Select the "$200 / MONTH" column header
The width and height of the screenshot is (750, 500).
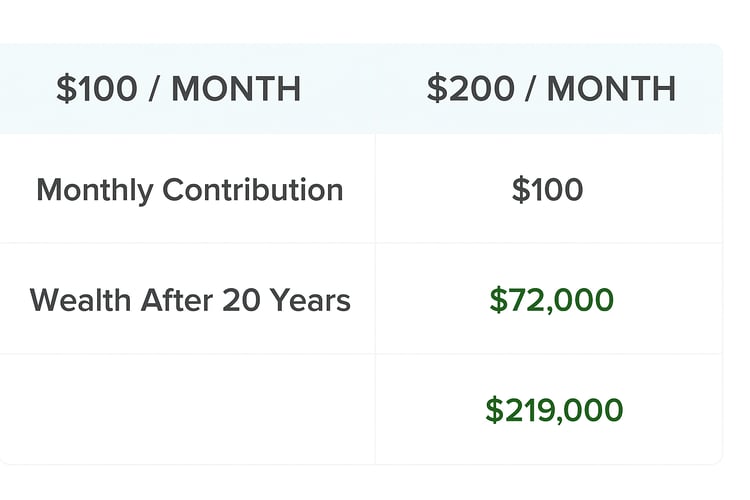click(x=551, y=89)
